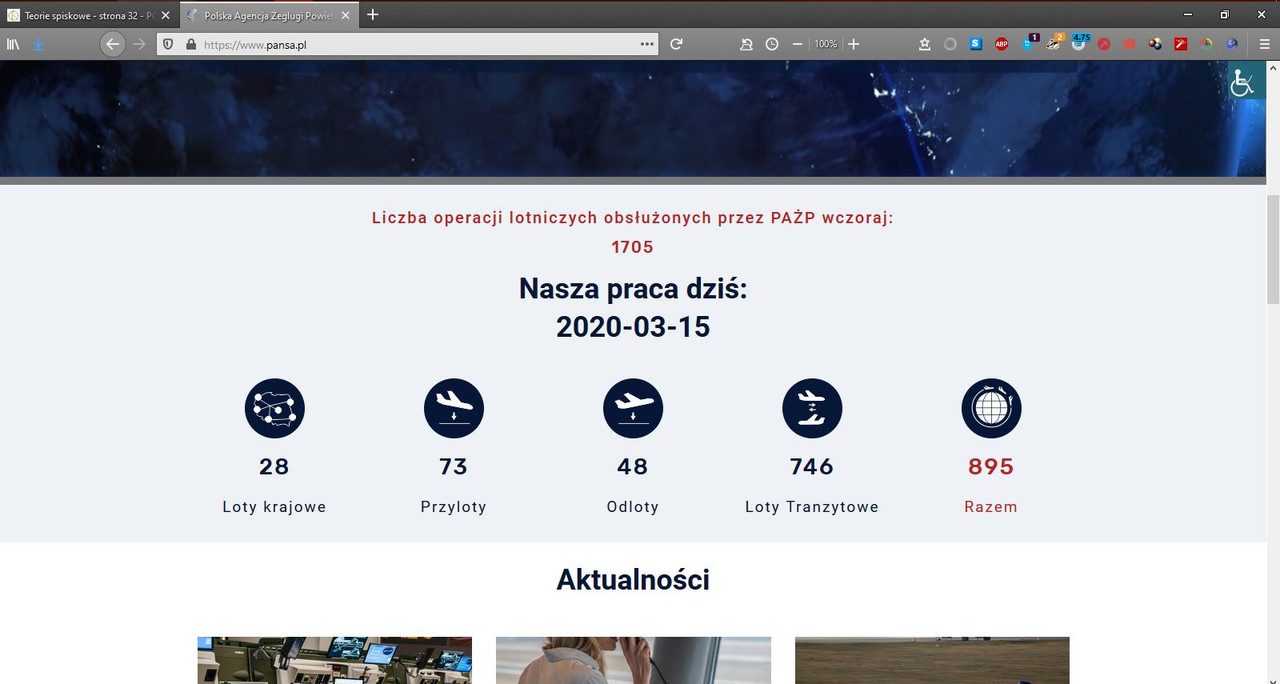
Task: Open extension with orange badge 2
Action: pyautogui.click(x=1054, y=42)
